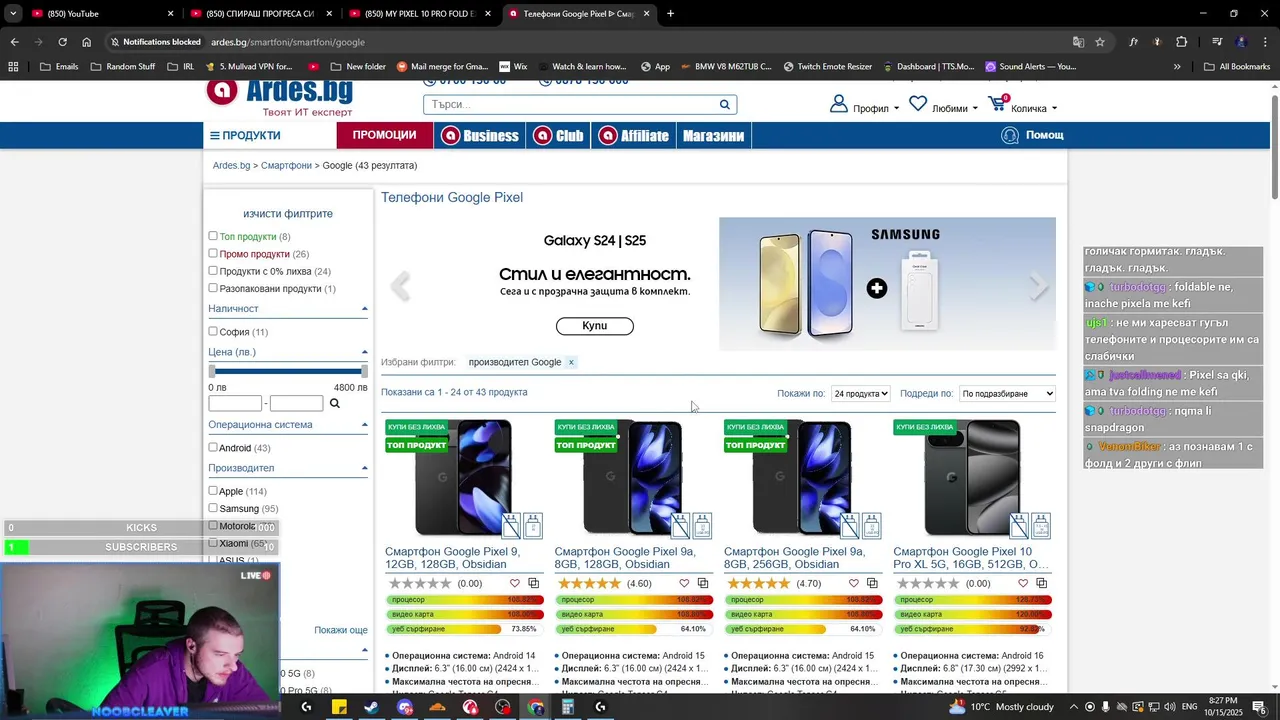1280x720 pixels.
Task: Remove the производител Google filter with x
Action: 571,362
